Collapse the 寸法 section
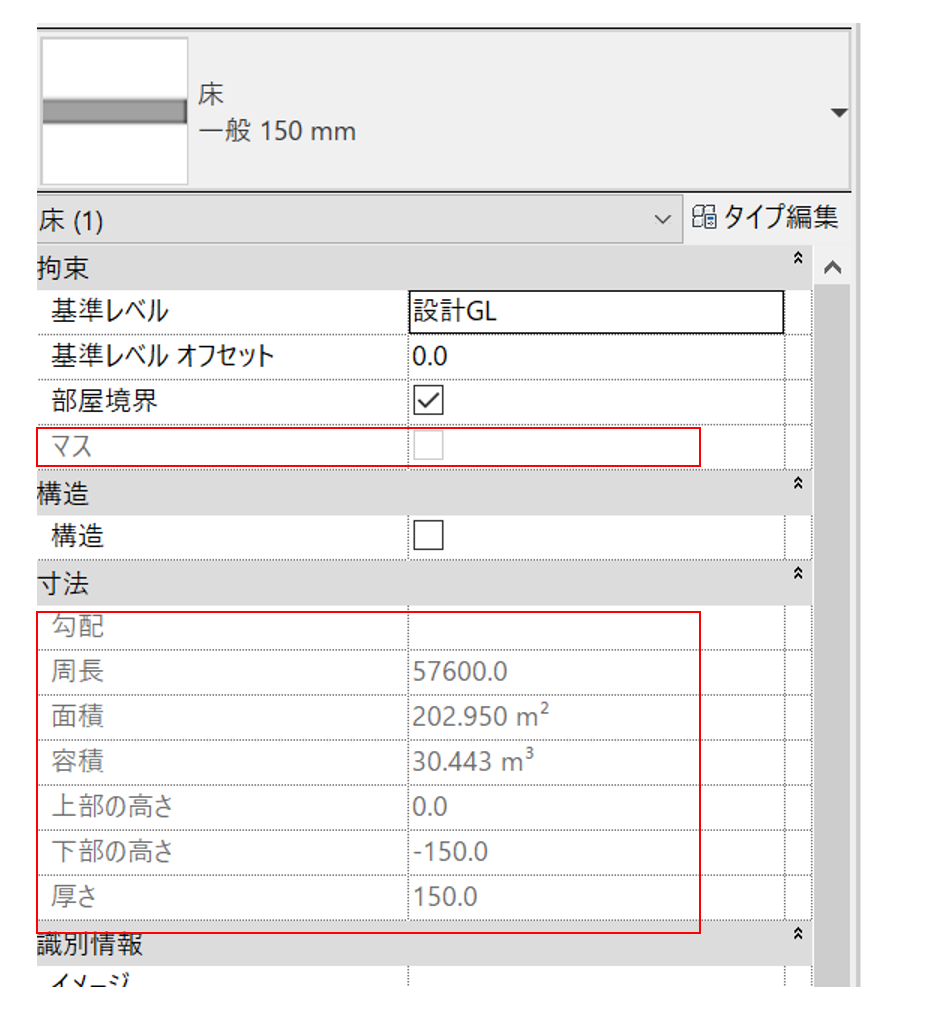The height and width of the screenshot is (1019, 937). (x=797, y=574)
